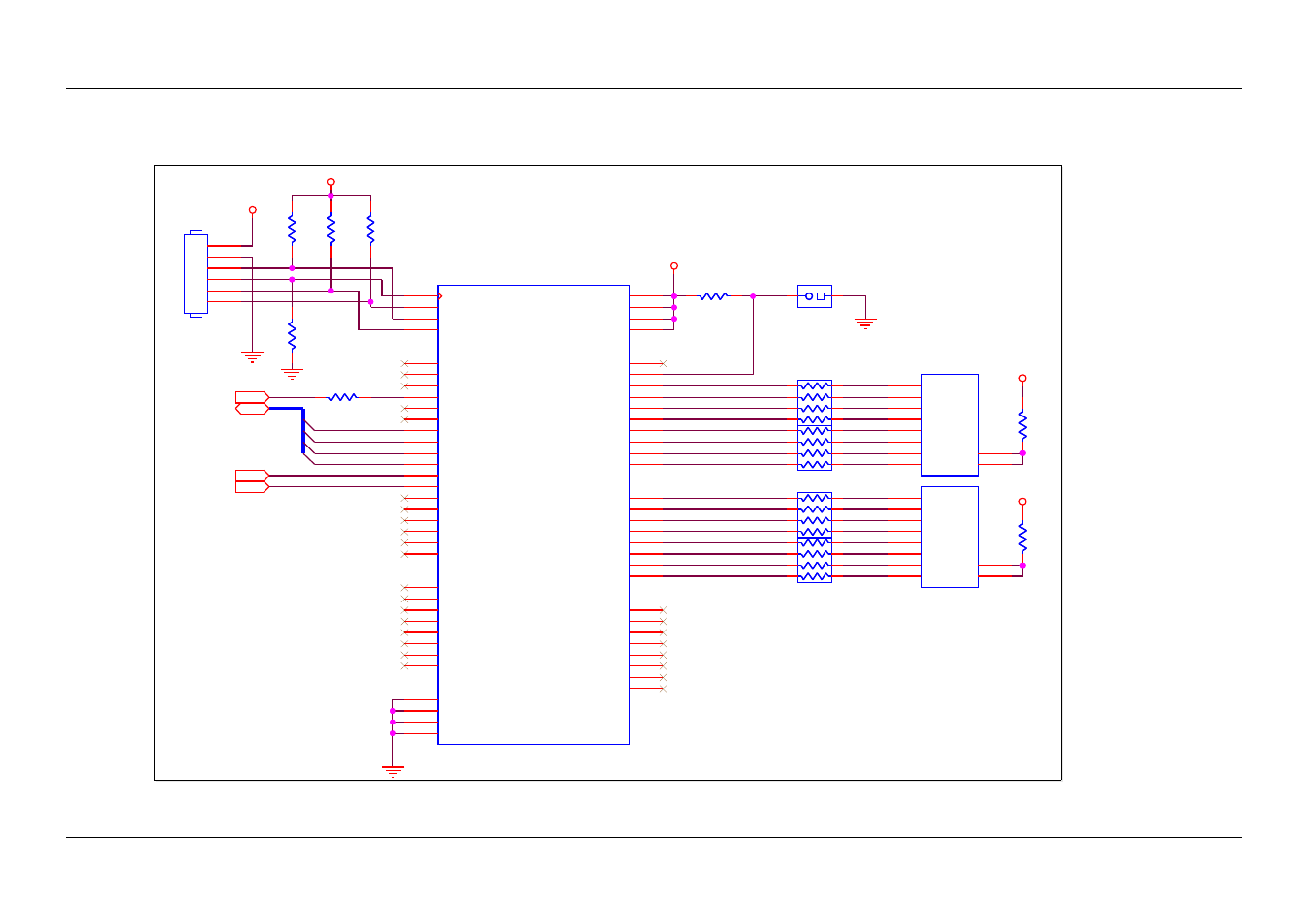Viewport: 1308px width, 924px height.
Task: Click ground symbol below the central IC's left pins
Action: point(392,771)
